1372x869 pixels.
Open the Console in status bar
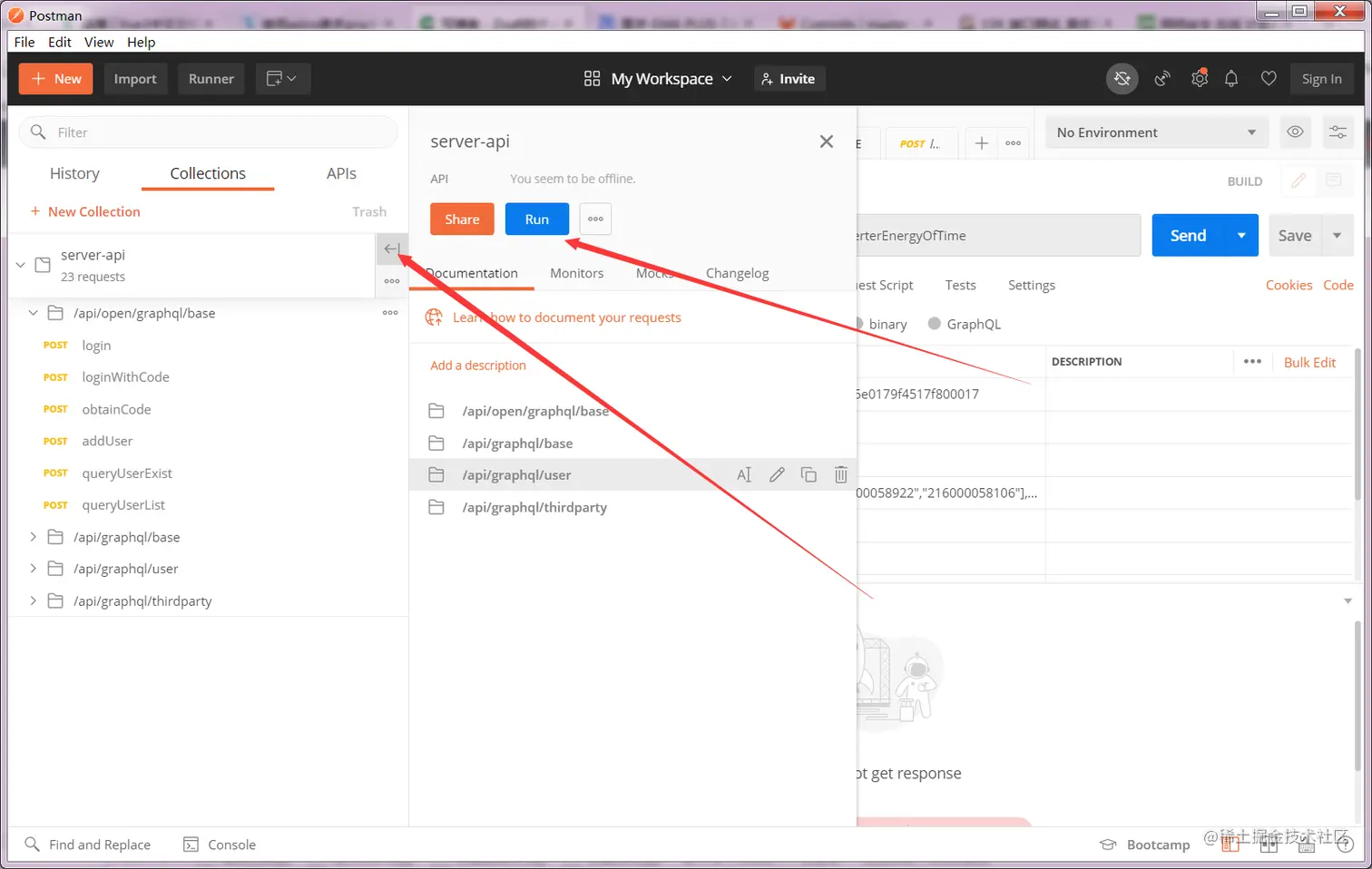[220, 845]
